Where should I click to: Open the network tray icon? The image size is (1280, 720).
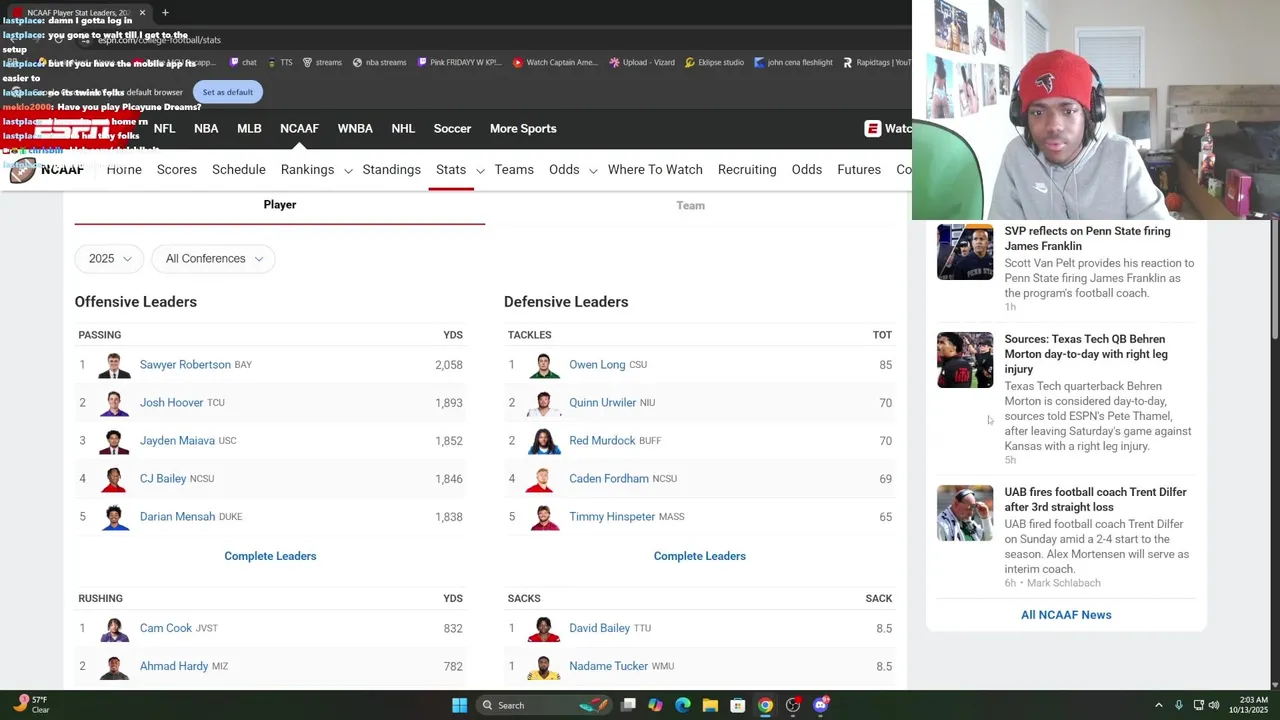click(x=1199, y=705)
